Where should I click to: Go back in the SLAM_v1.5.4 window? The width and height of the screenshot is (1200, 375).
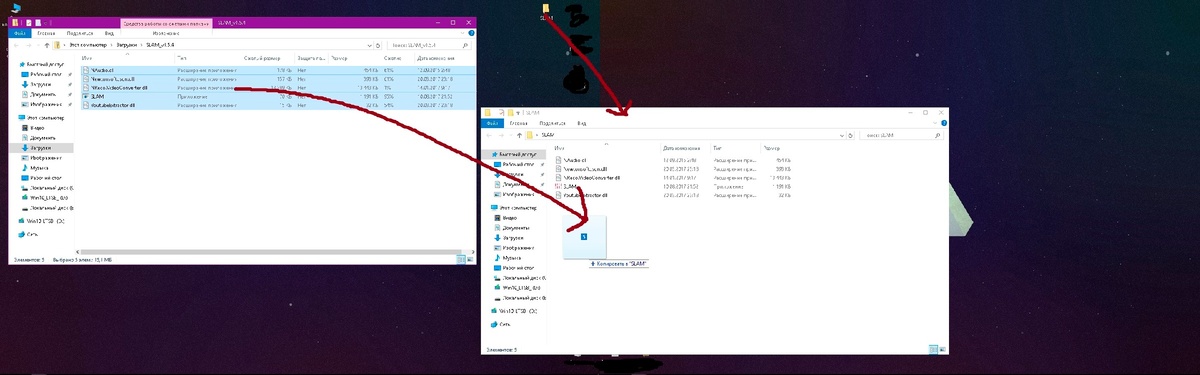(x=15, y=45)
